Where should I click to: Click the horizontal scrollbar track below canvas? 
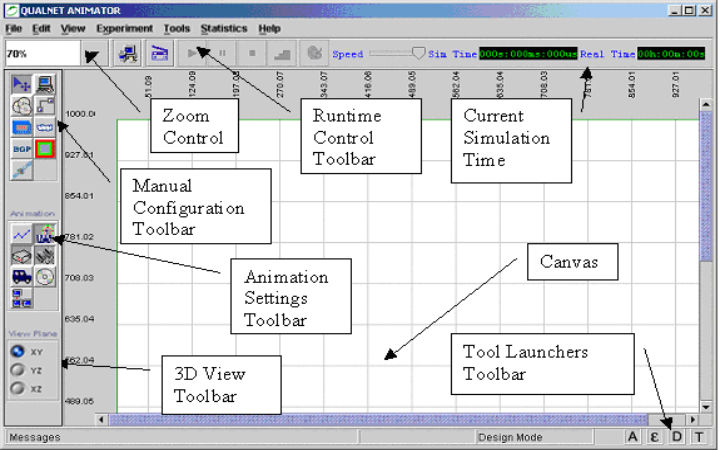pos(378,419)
